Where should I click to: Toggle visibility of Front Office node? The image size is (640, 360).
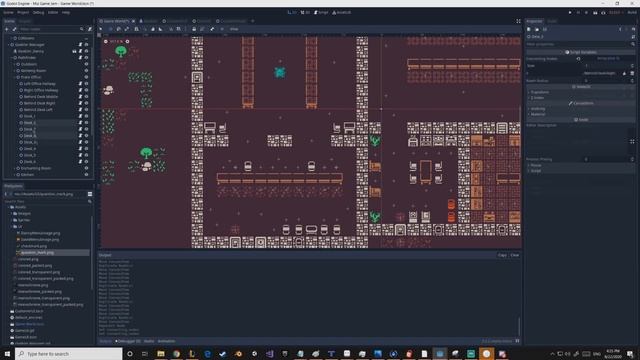tap(86, 77)
